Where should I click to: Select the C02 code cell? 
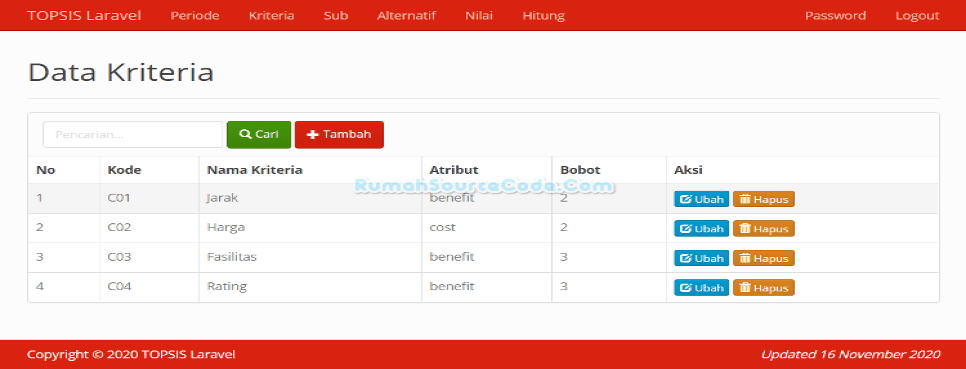point(149,227)
